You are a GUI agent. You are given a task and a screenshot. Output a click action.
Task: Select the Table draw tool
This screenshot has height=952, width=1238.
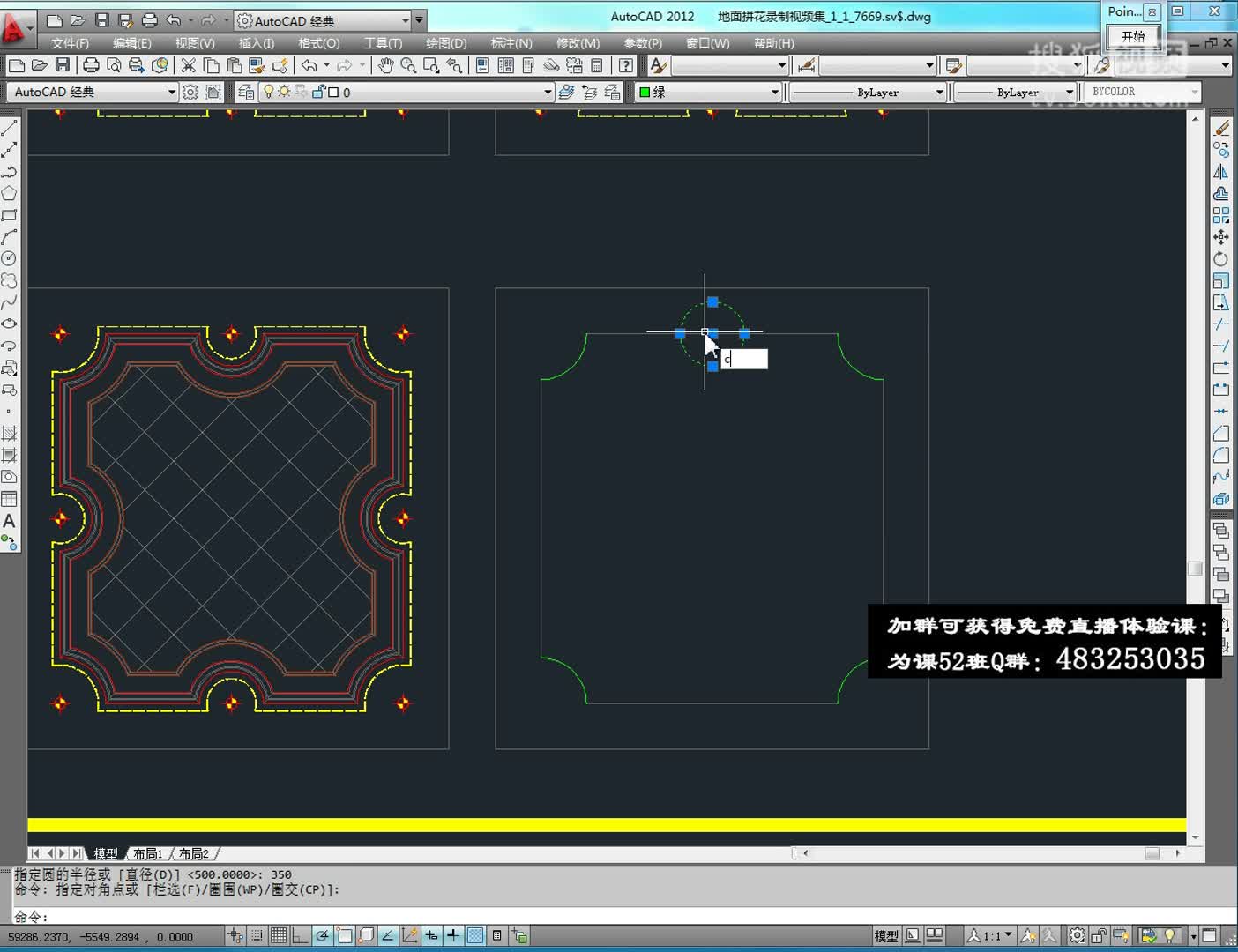tap(10, 499)
